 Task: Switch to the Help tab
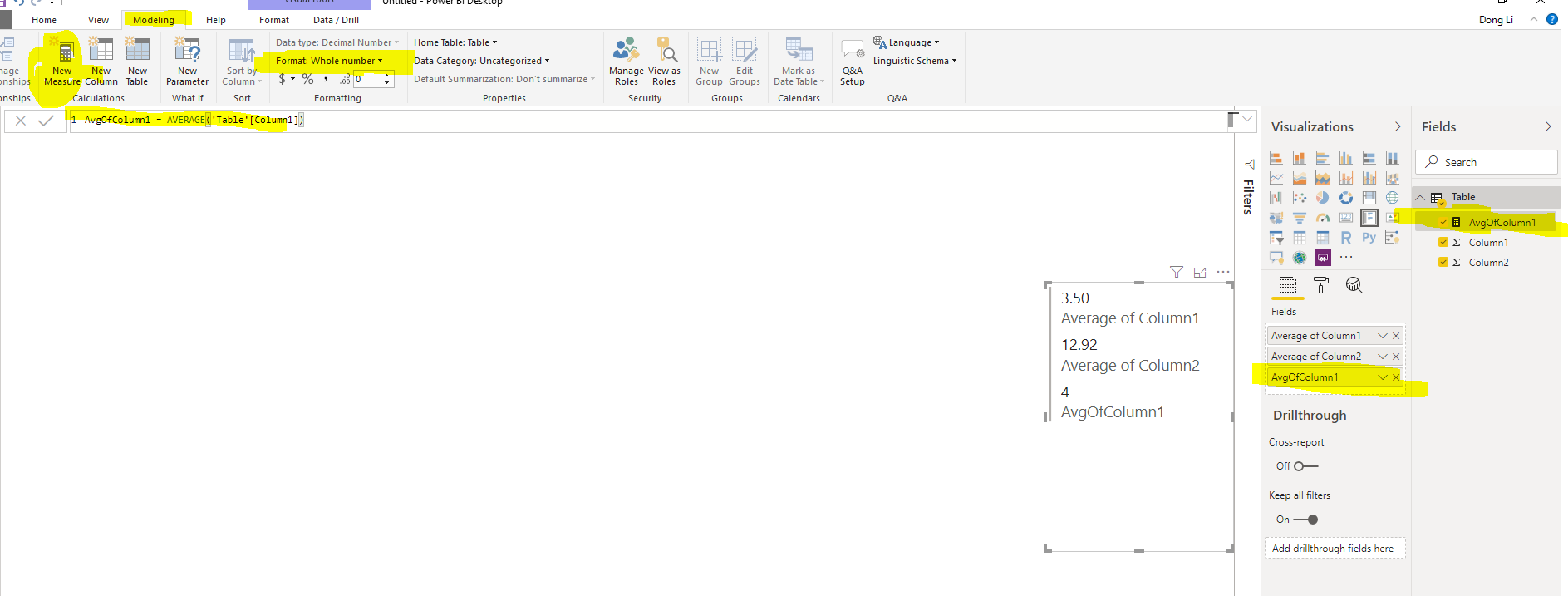tap(216, 20)
